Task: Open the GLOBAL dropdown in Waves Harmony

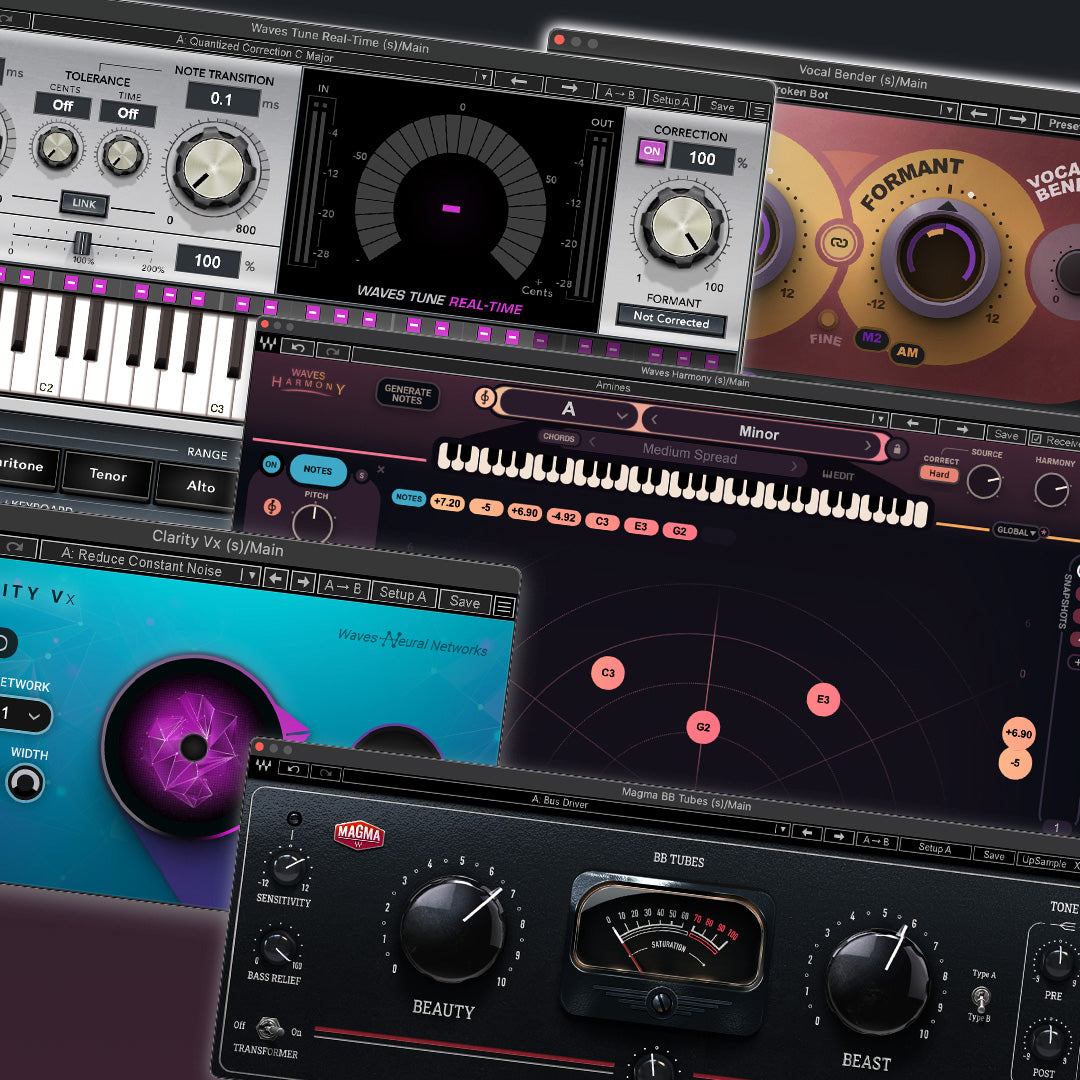Action: coord(1016,532)
